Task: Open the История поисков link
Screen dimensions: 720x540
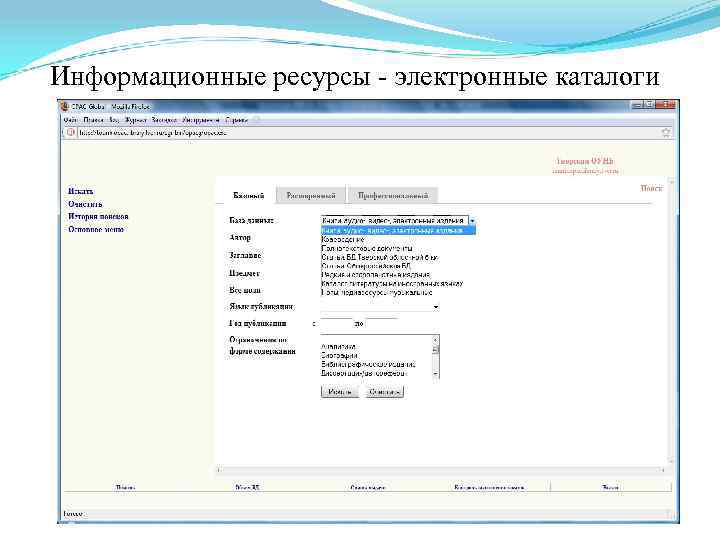Action: point(98,216)
